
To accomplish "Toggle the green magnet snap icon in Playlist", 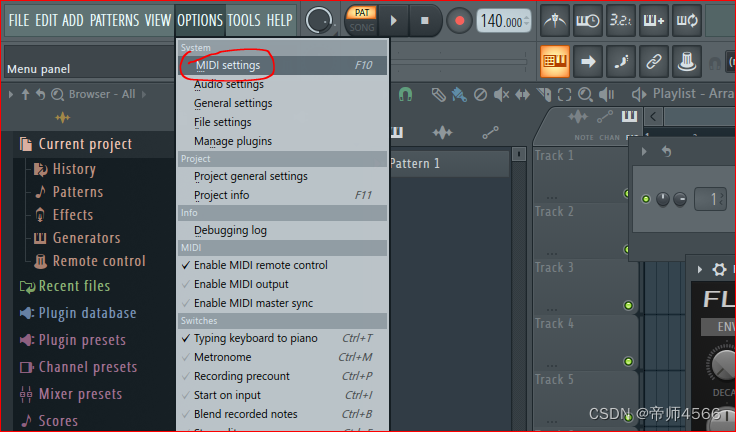I will [x=405, y=94].
